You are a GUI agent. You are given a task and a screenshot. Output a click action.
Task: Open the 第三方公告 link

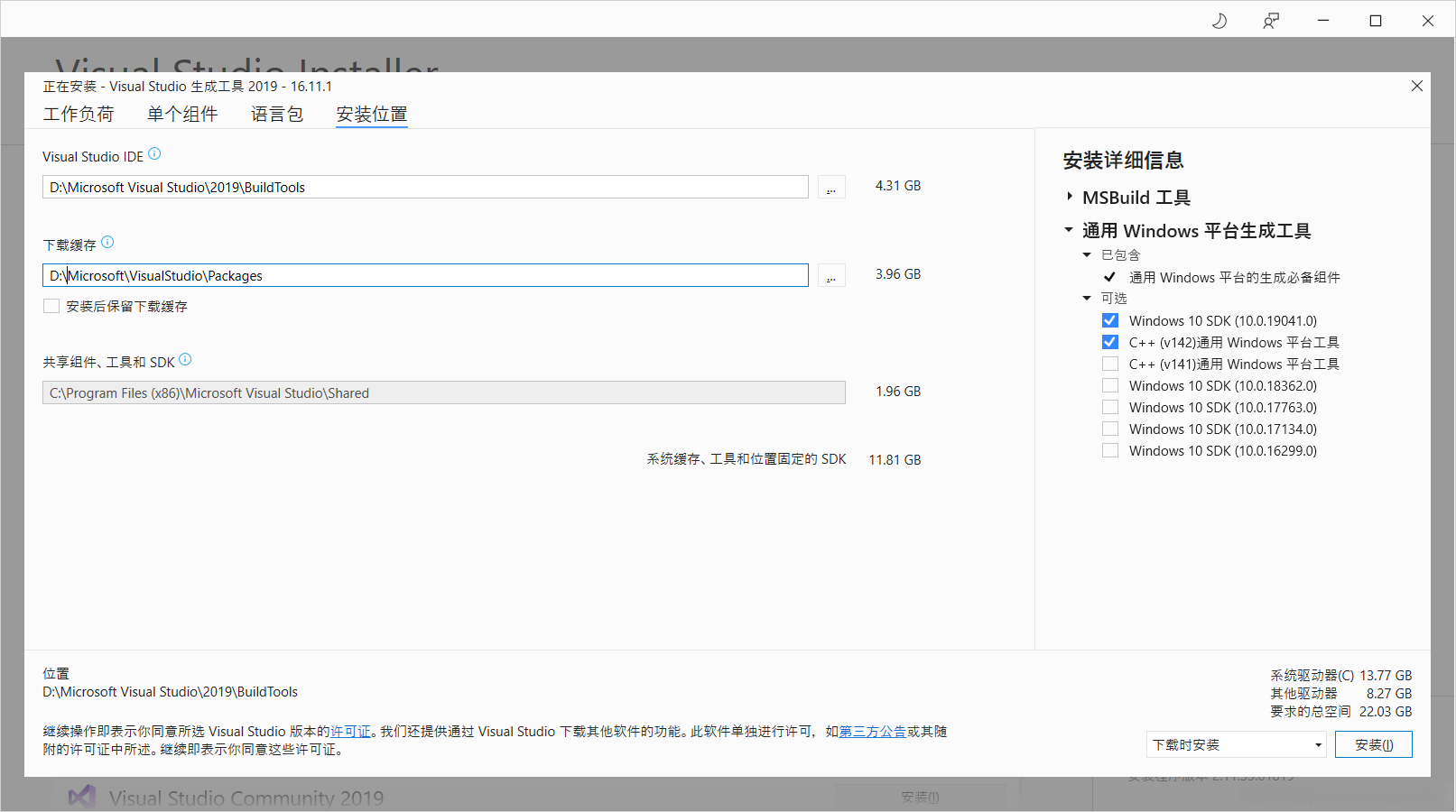pos(873,732)
